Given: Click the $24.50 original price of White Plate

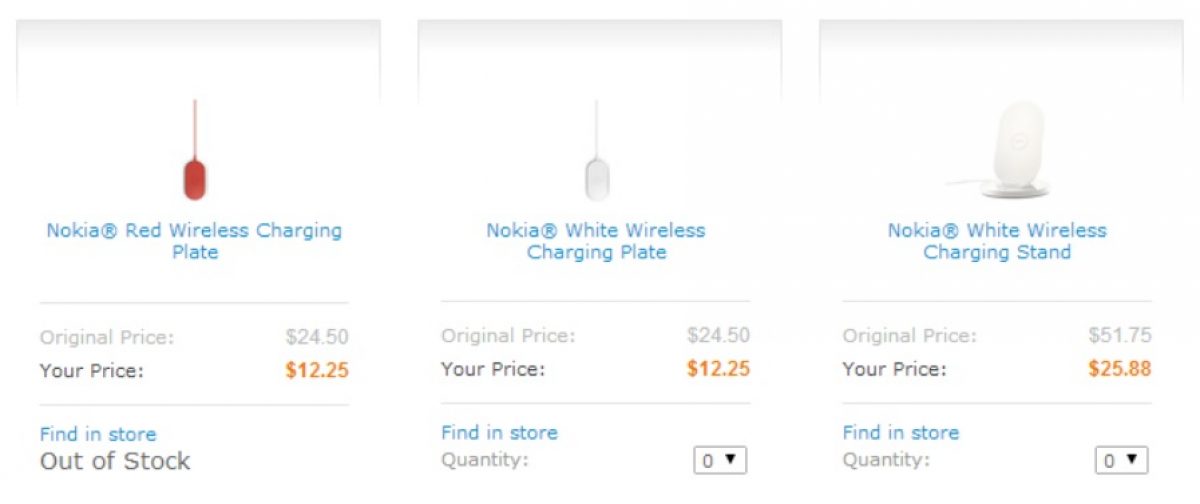Looking at the screenshot, I should tap(718, 336).
